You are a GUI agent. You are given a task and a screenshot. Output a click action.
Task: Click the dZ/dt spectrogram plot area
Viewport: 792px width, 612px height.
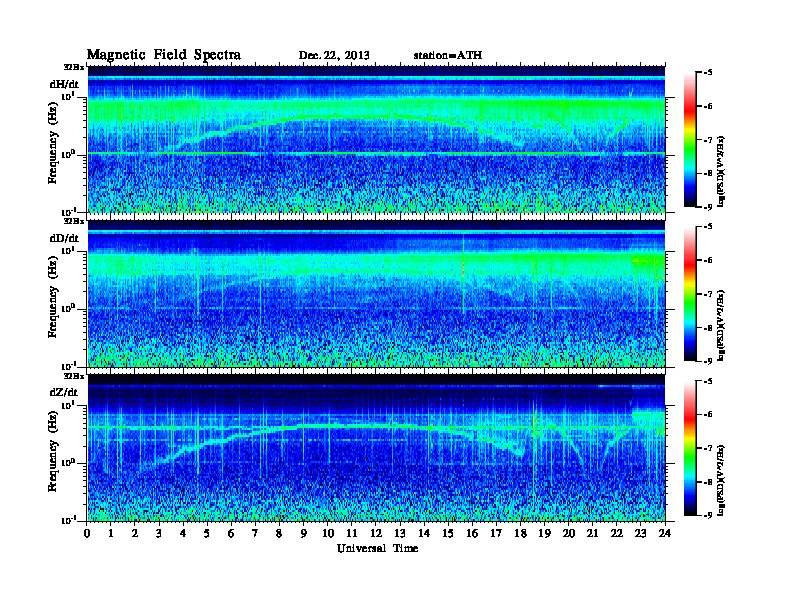click(x=376, y=447)
